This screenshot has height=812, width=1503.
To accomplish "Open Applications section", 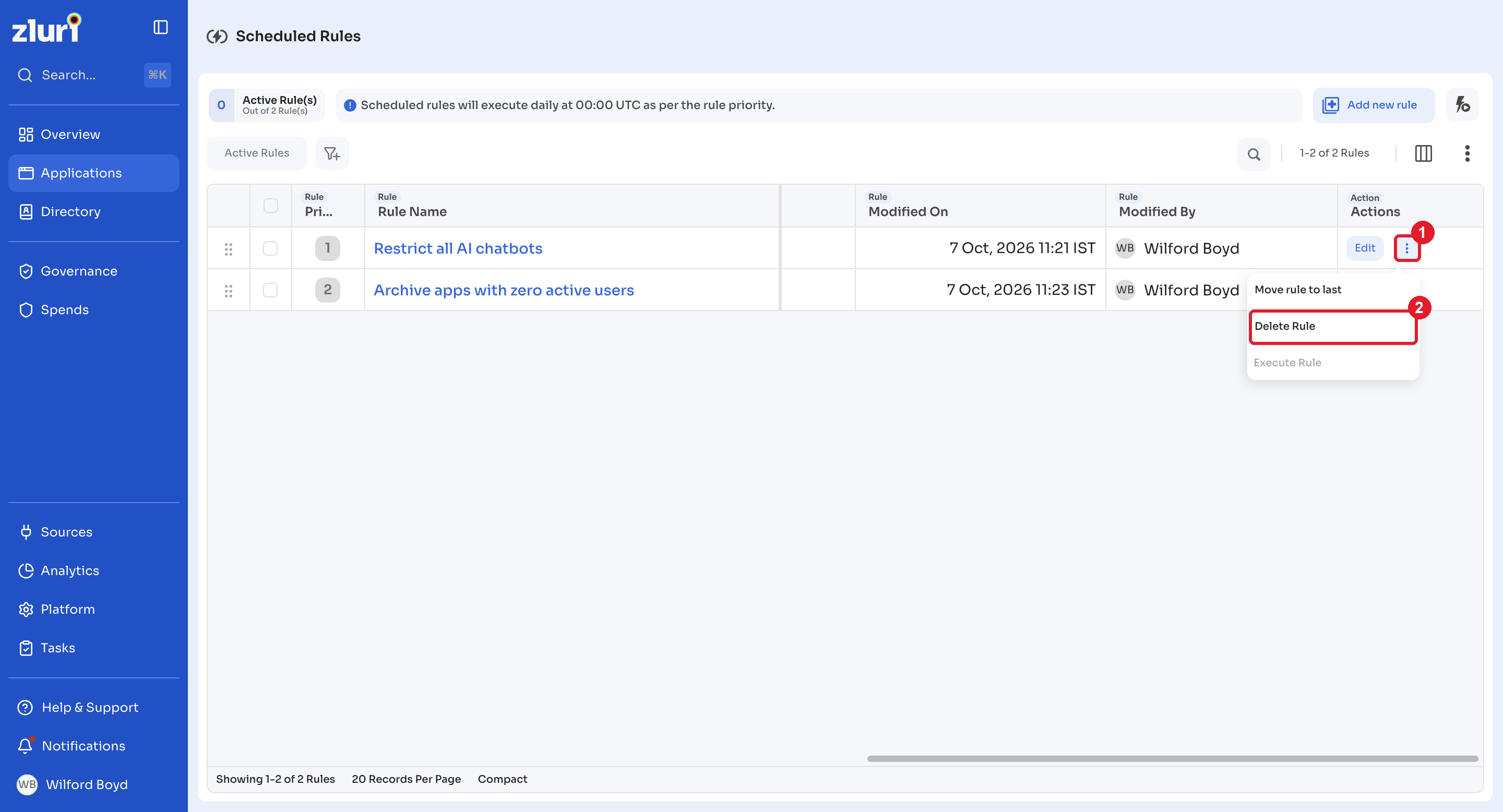I will 93,173.
